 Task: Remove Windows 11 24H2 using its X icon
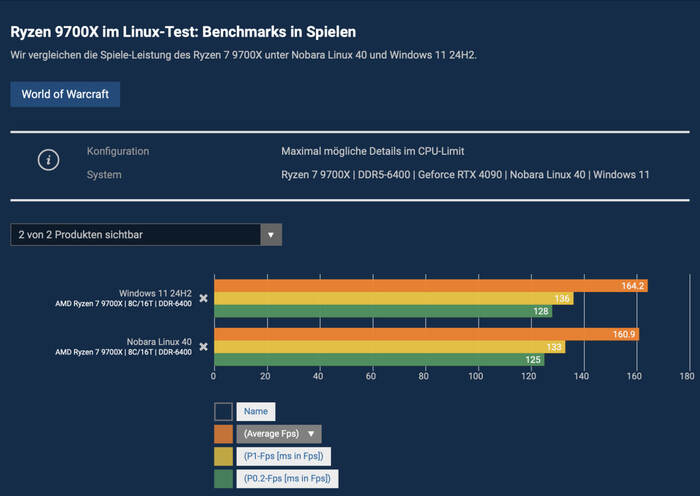203,298
